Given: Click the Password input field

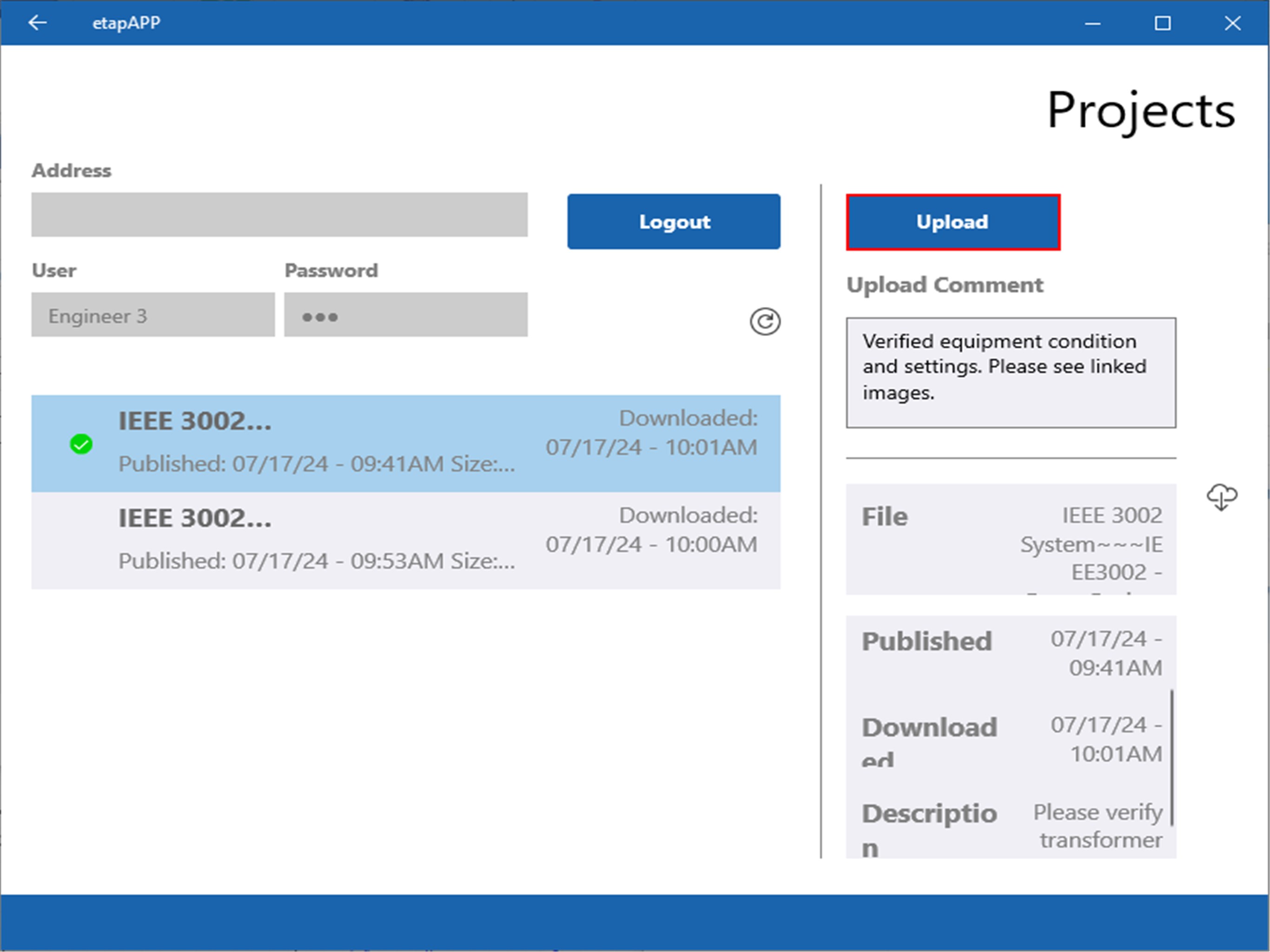Looking at the screenshot, I should 405,315.
